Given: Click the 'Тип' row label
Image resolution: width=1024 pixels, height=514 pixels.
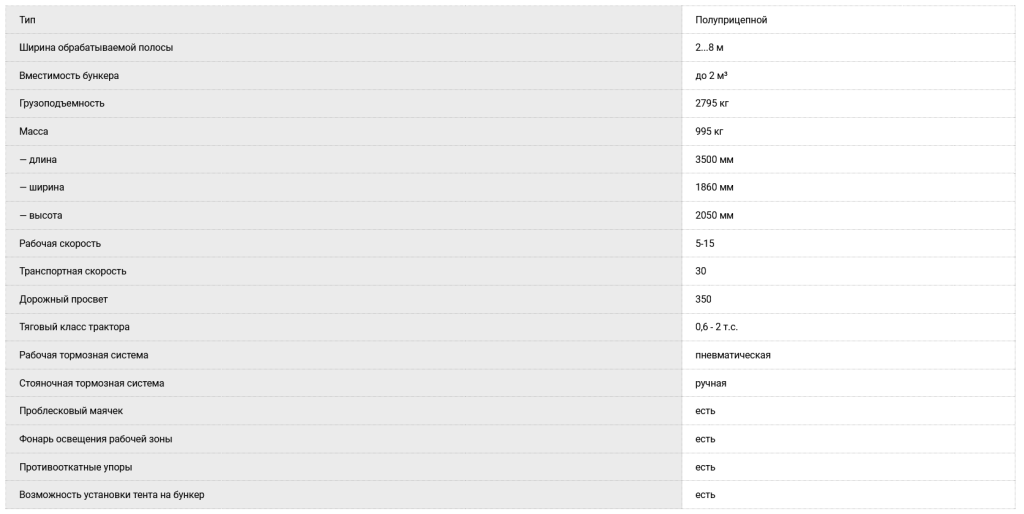Looking at the screenshot, I should tap(27, 20).
